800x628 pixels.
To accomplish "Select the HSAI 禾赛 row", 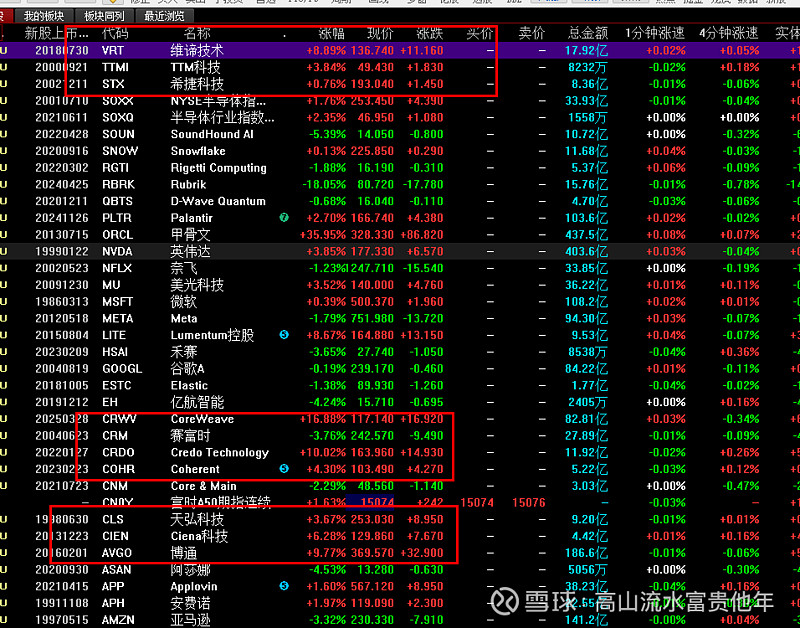I will 400,352.
